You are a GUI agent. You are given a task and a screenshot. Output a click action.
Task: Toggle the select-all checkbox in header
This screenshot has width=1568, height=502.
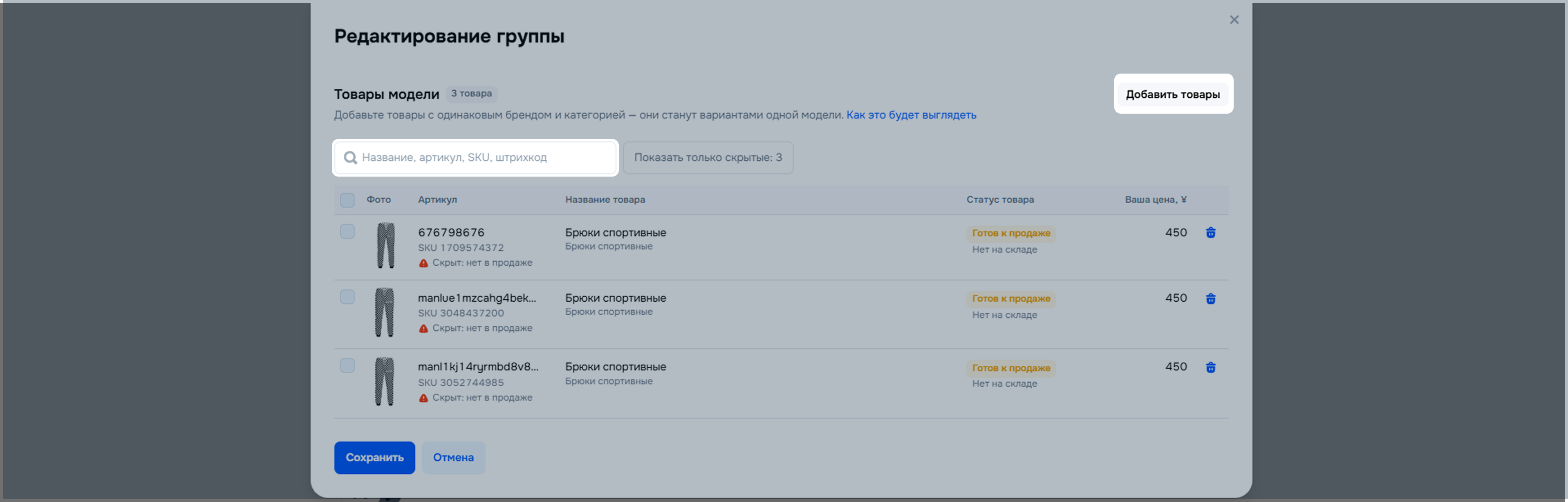click(347, 200)
